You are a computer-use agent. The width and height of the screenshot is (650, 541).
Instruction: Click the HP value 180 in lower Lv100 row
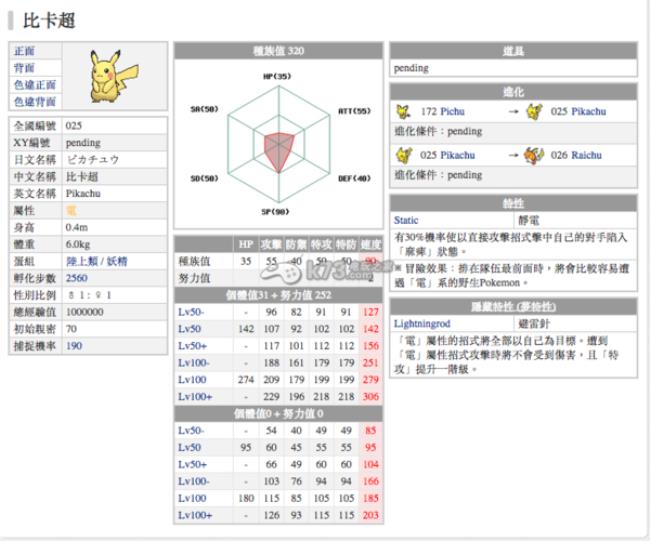coord(246,498)
